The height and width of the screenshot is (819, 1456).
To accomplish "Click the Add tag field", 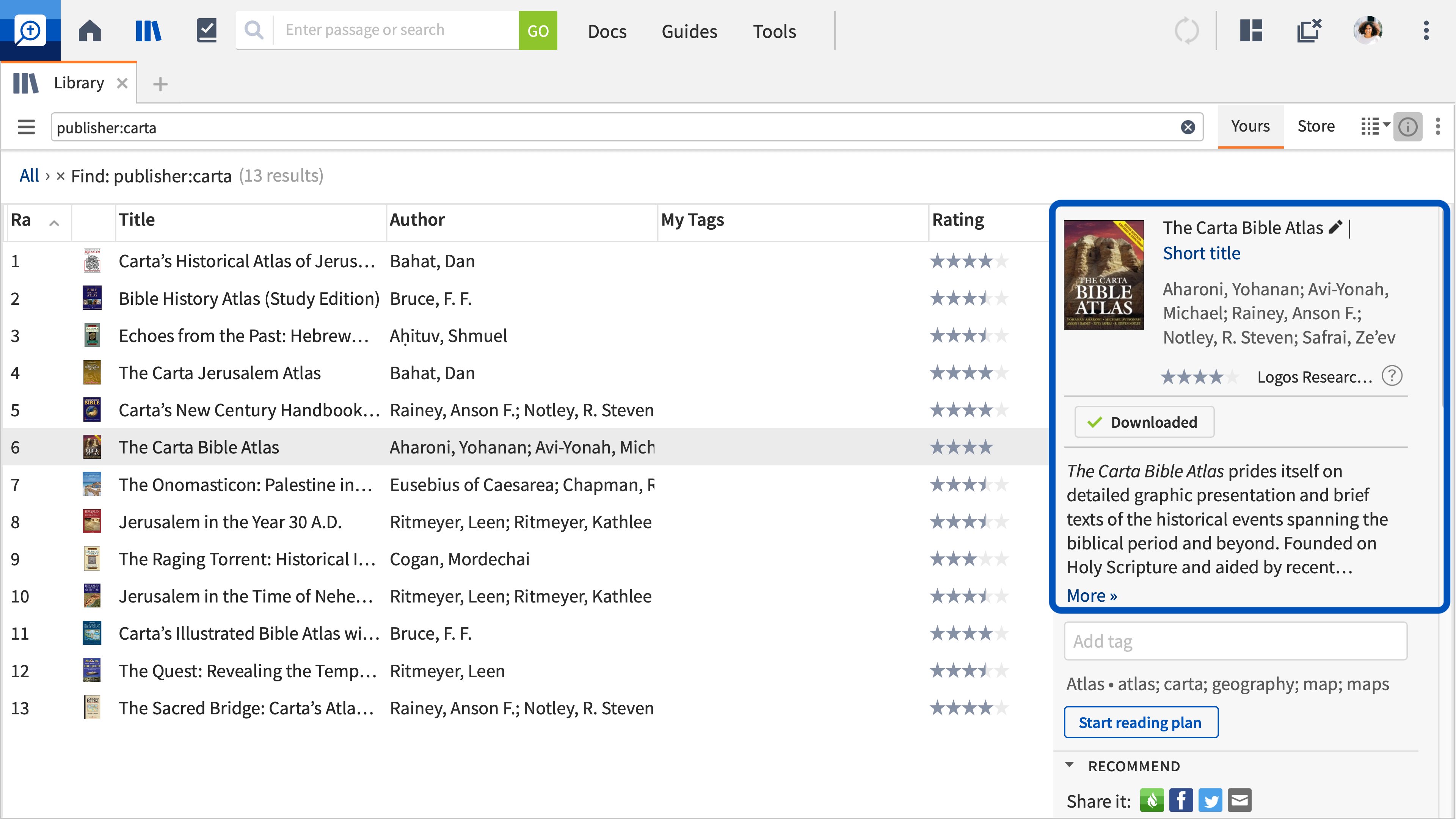I will tap(1236, 641).
